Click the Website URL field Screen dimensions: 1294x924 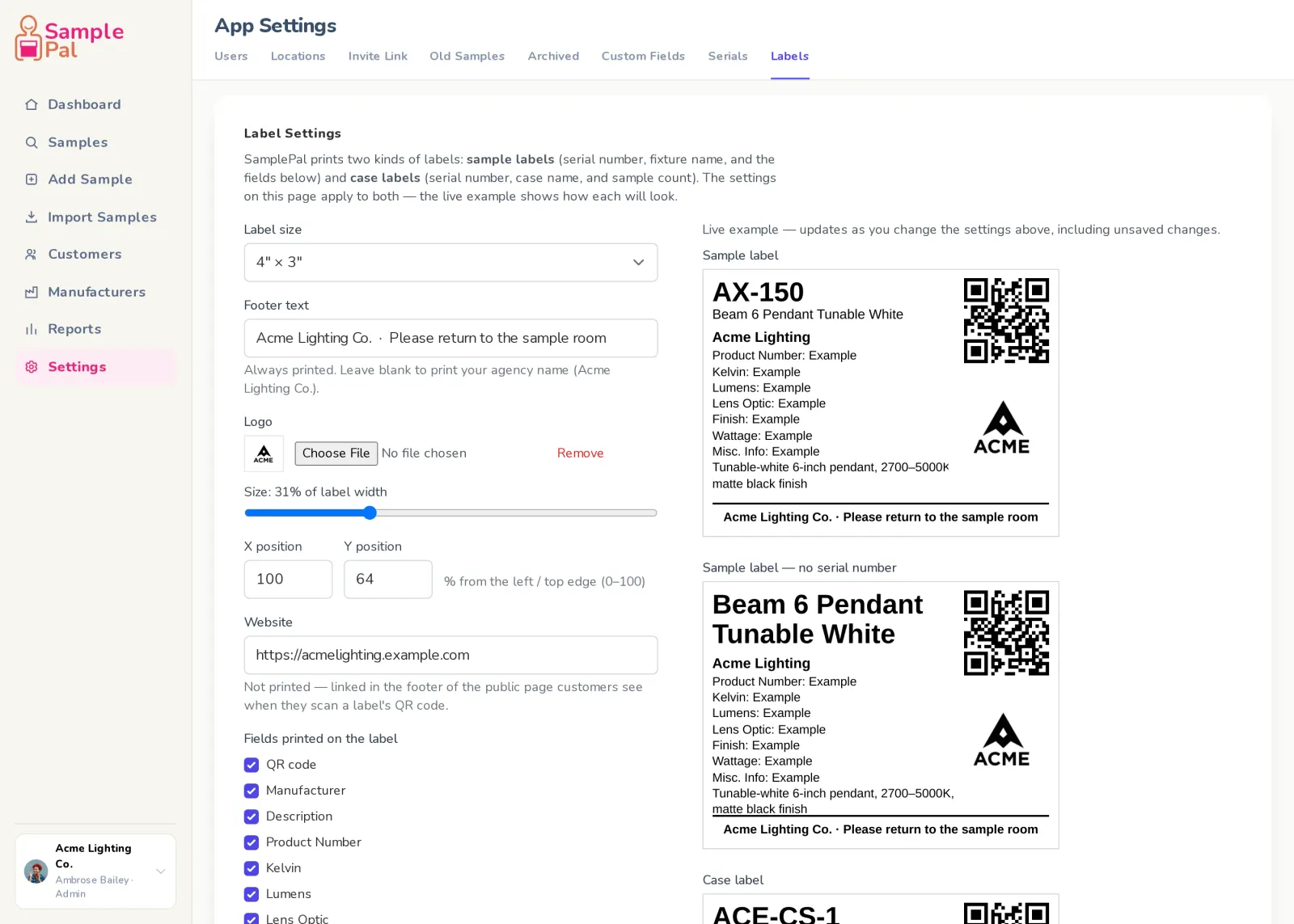450,655
